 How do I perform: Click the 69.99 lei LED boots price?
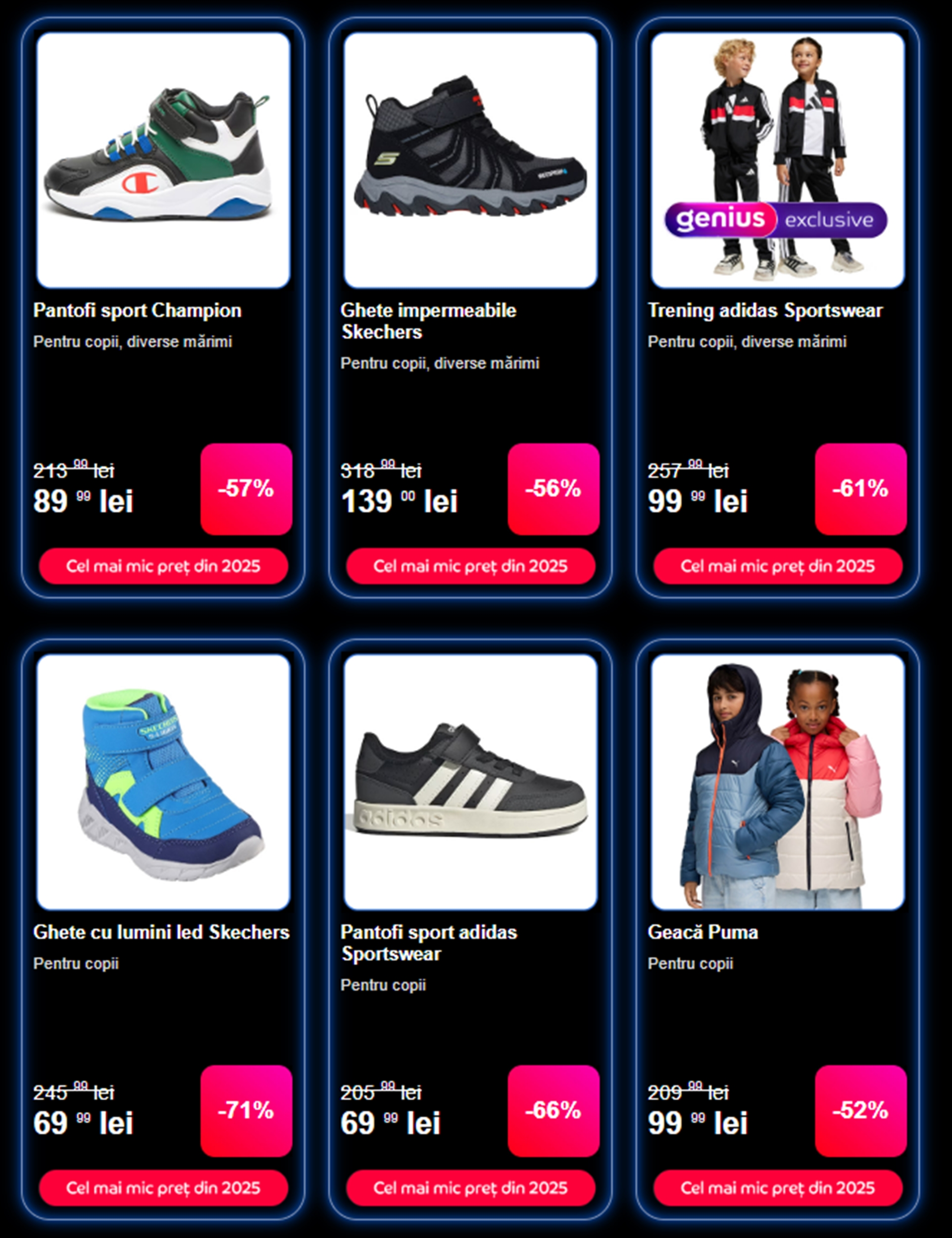coord(83,1122)
